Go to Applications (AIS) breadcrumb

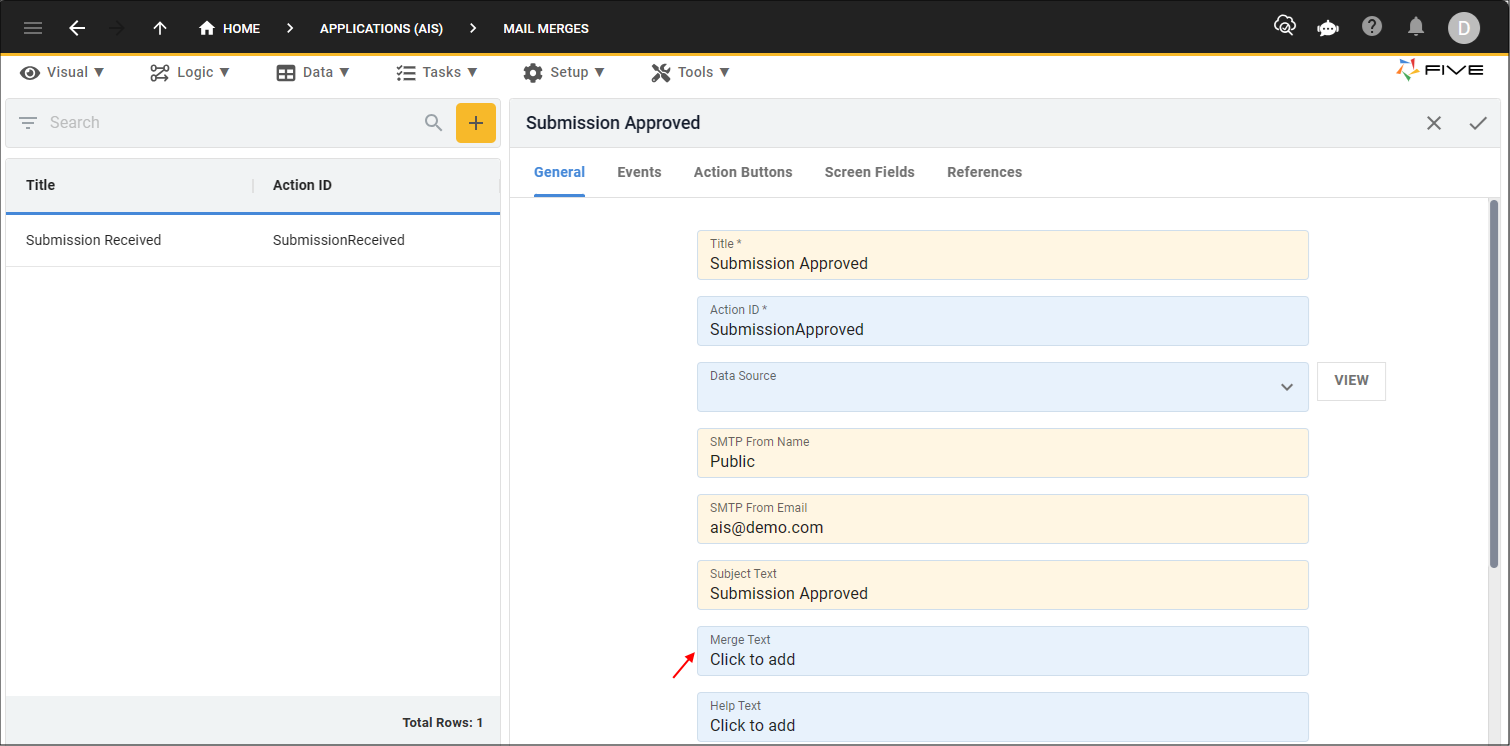tap(381, 28)
